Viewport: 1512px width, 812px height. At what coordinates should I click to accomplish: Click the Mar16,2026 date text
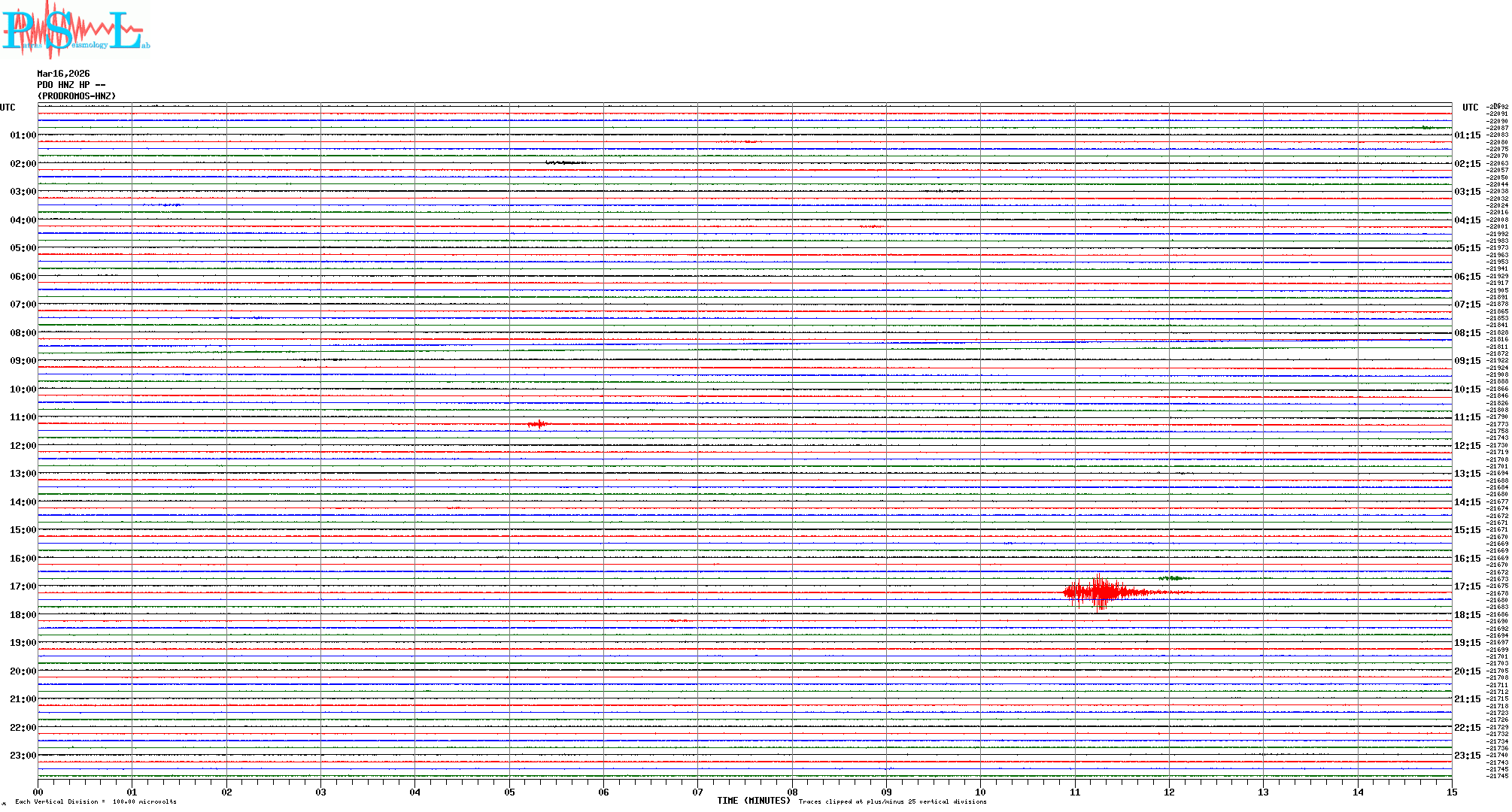click(63, 74)
